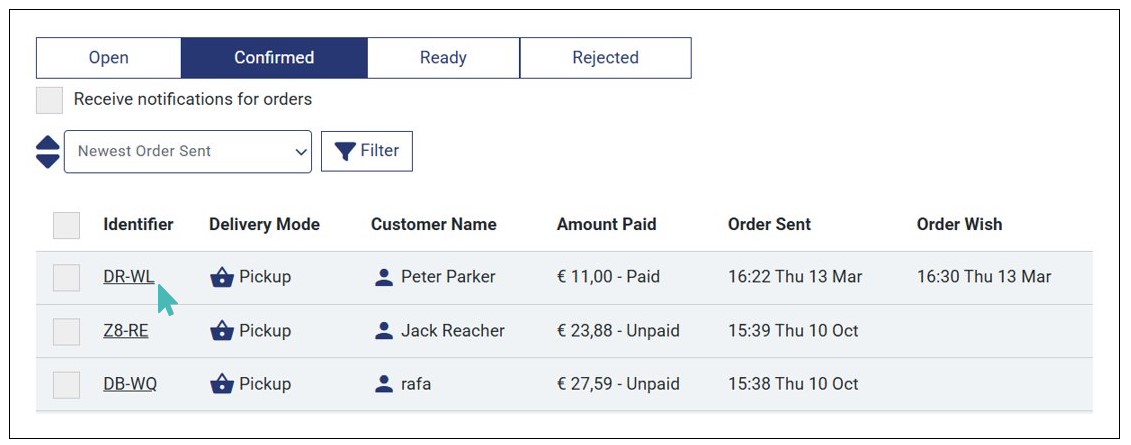Open the Newest Order Sent sort dropdown
Screen dimensions: 1131x445
[188, 152]
